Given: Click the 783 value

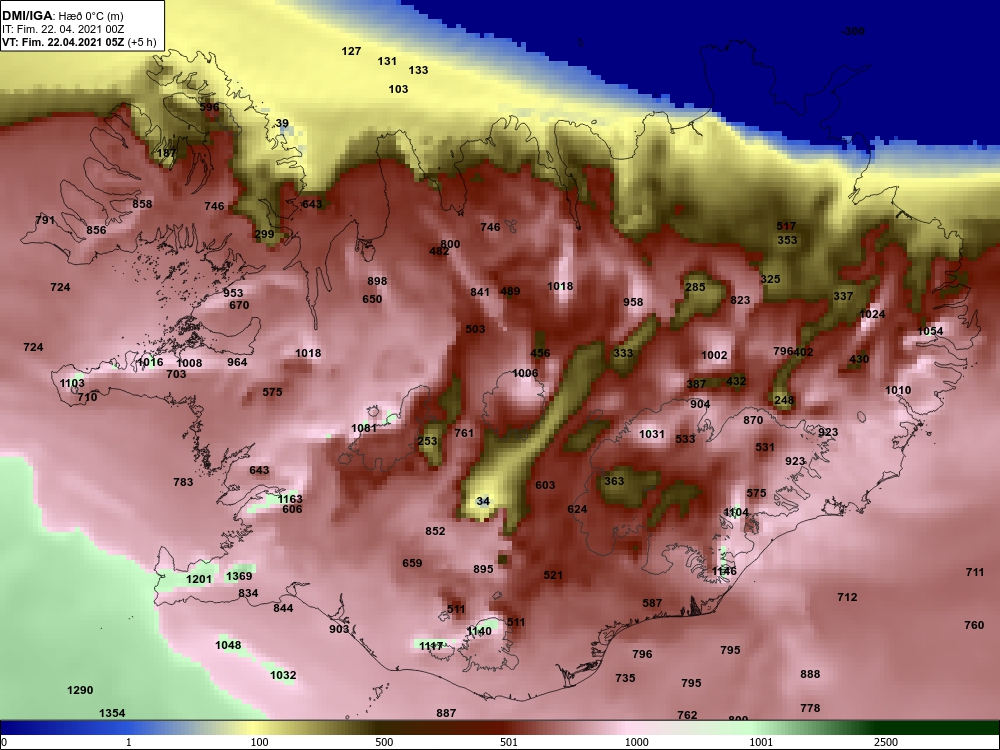Looking at the screenshot, I should point(183,482).
